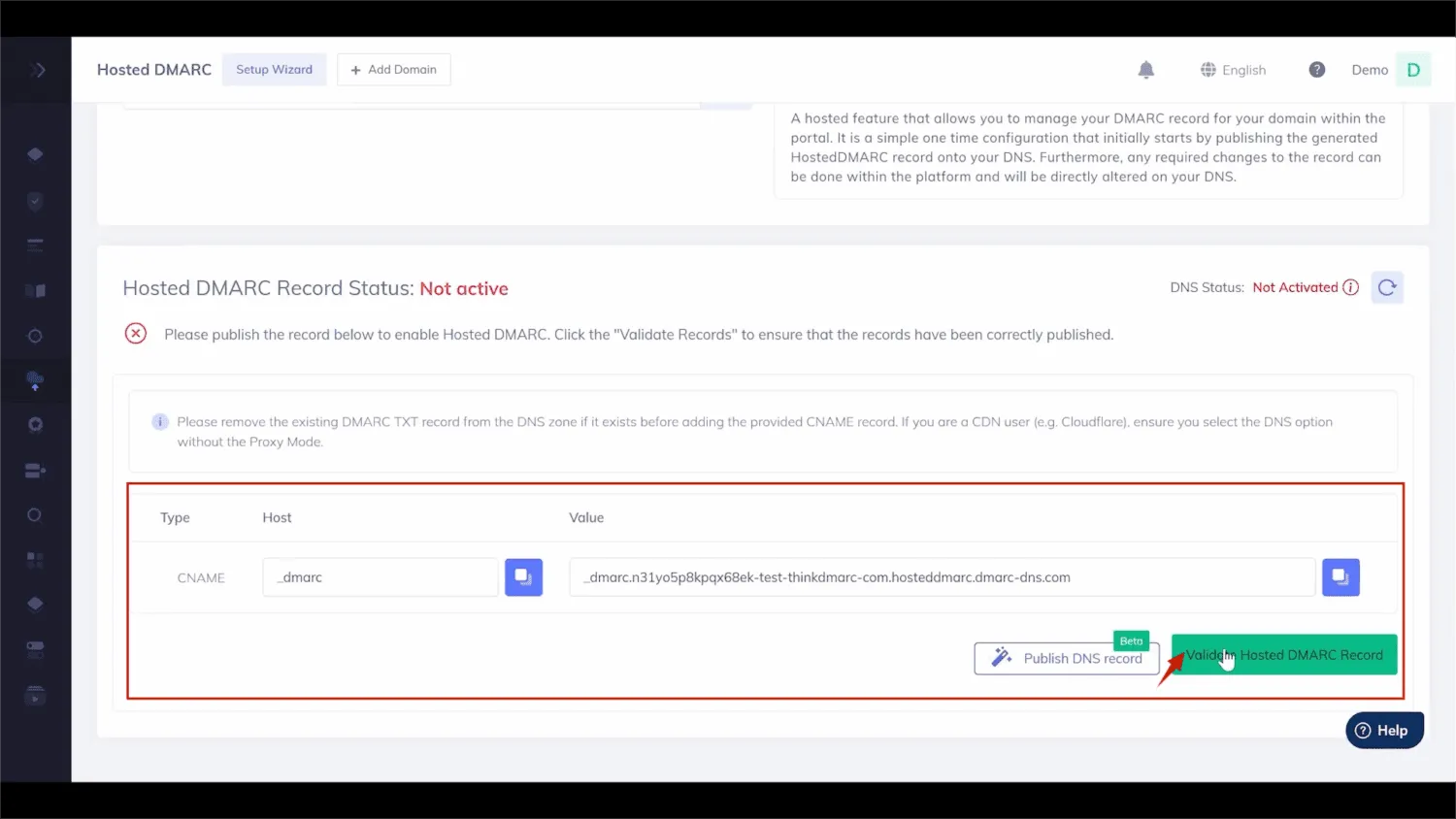Screen dimensions: 1456x819
Task: Click the CNAME type cell
Action: coord(201,577)
